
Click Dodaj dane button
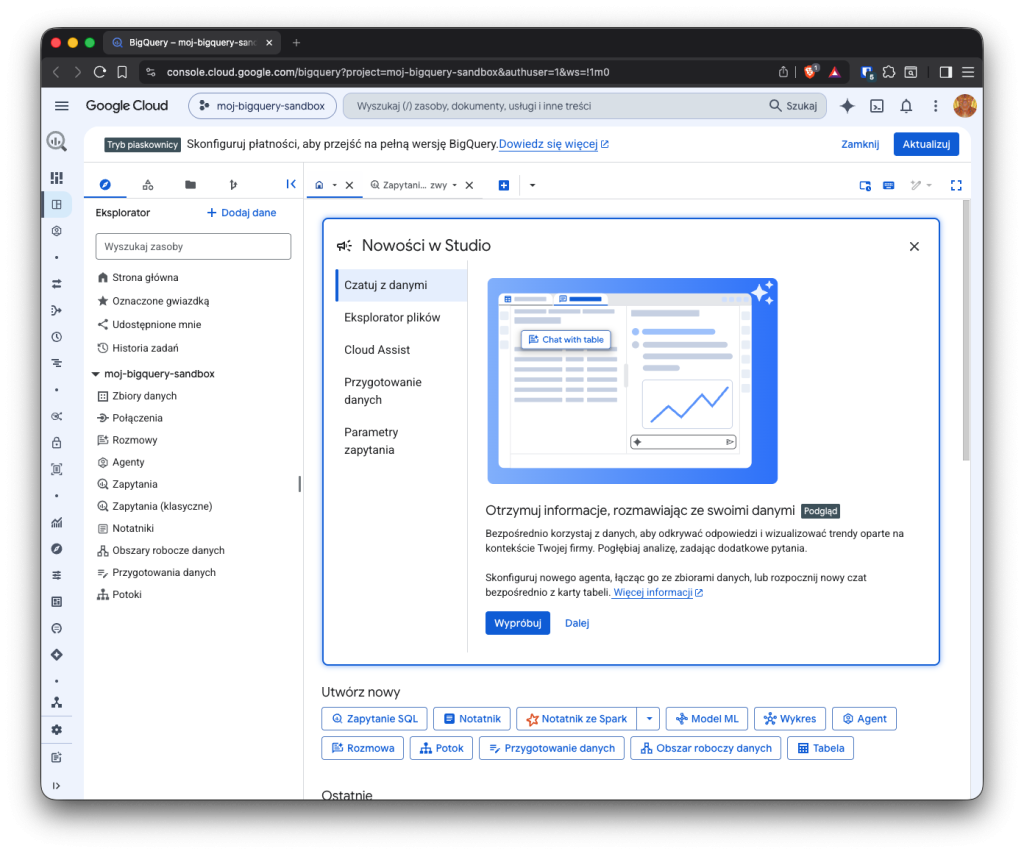click(241, 213)
